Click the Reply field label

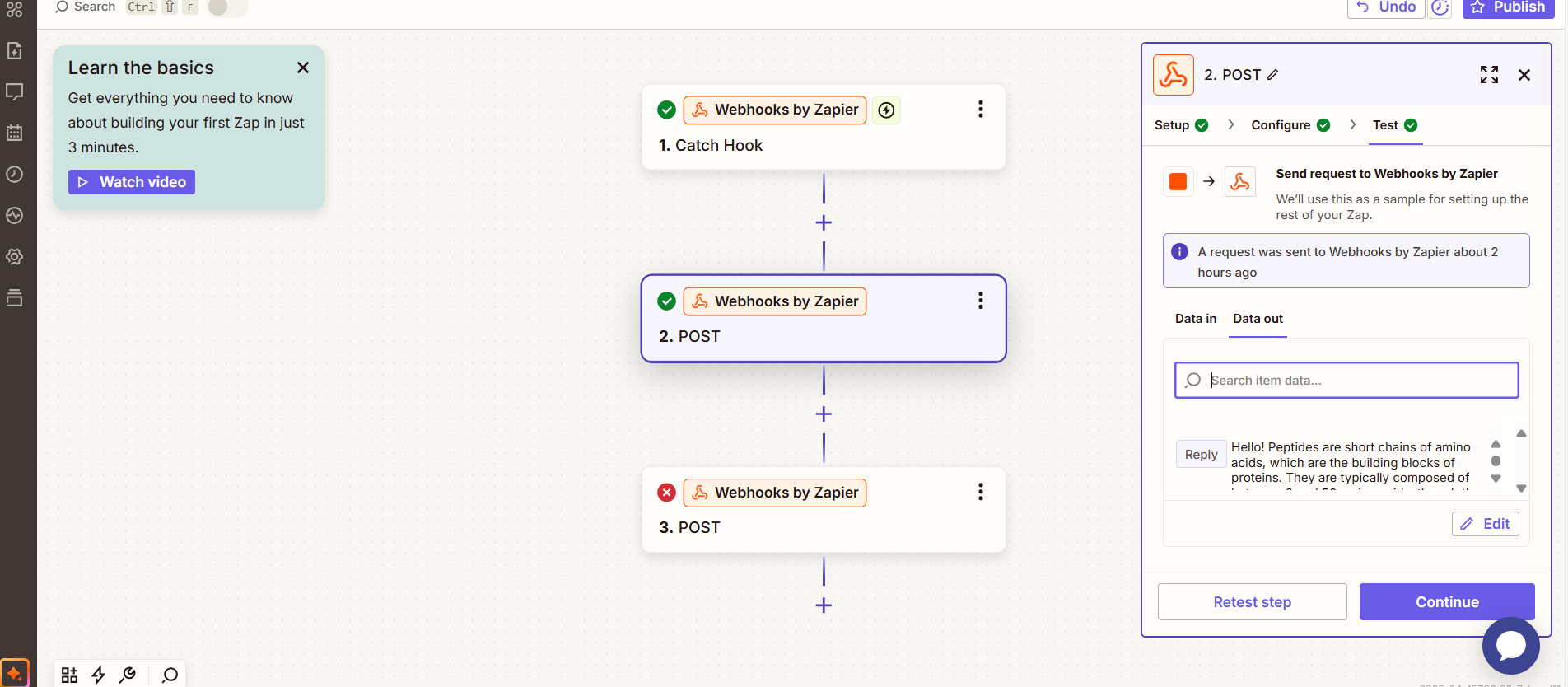[x=1201, y=455]
